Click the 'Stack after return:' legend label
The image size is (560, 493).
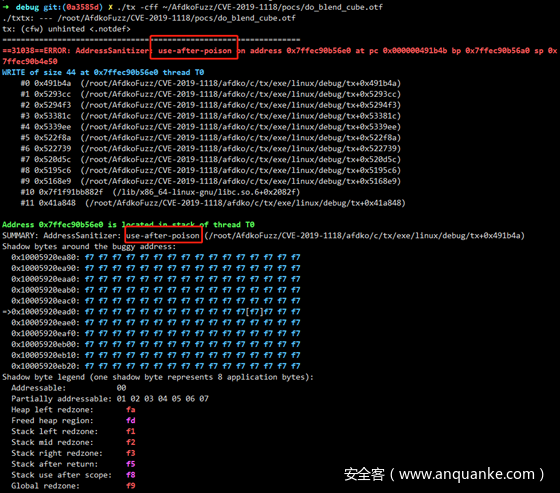point(54,464)
